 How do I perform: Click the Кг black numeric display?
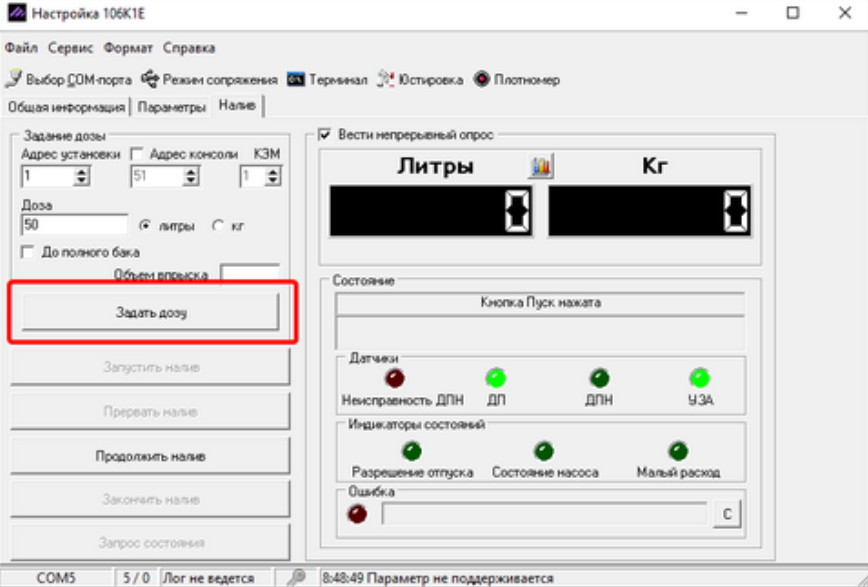pos(650,211)
